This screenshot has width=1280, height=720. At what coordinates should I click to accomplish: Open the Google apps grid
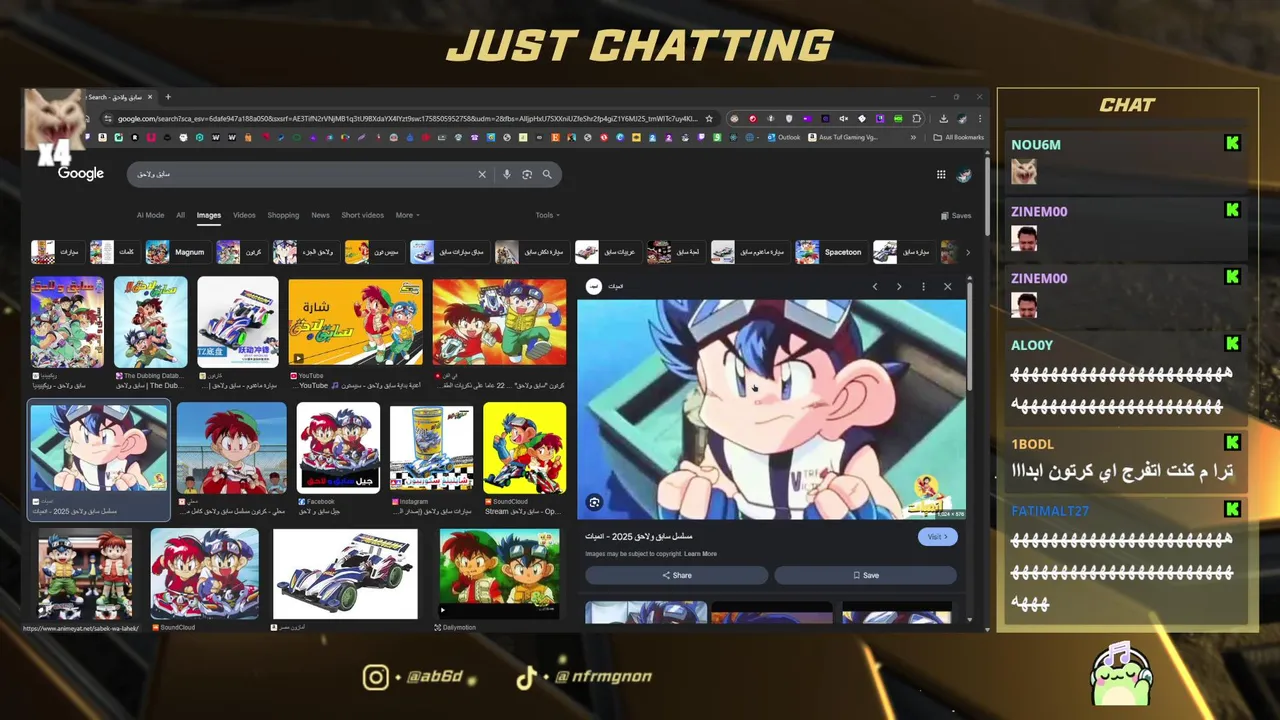coord(941,174)
